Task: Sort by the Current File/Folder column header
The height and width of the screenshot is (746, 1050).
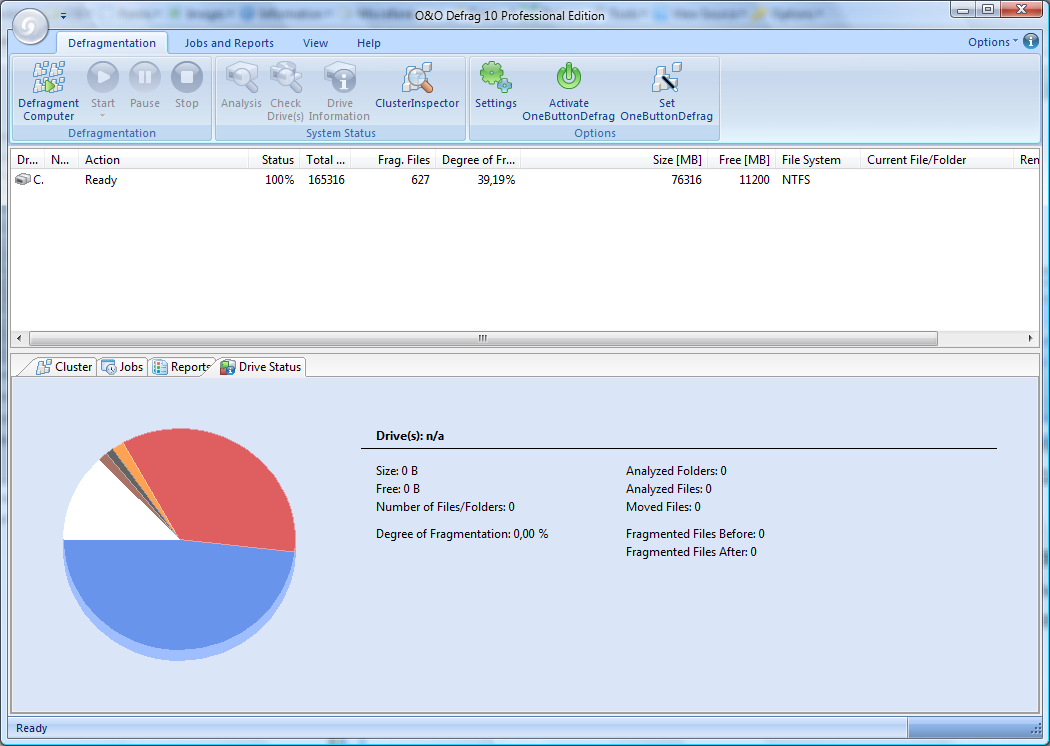Action: (x=937, y=160)
